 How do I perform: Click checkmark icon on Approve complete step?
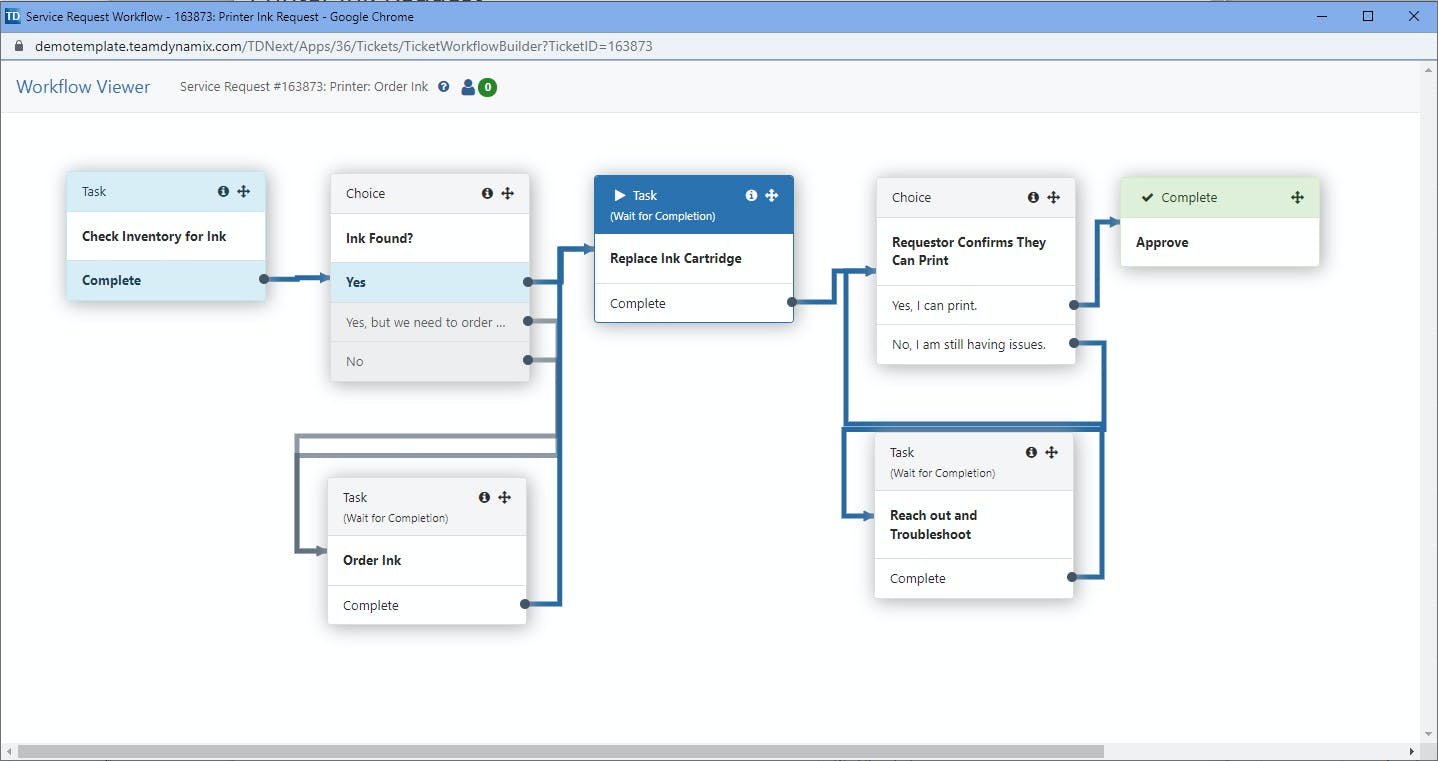1147,197
